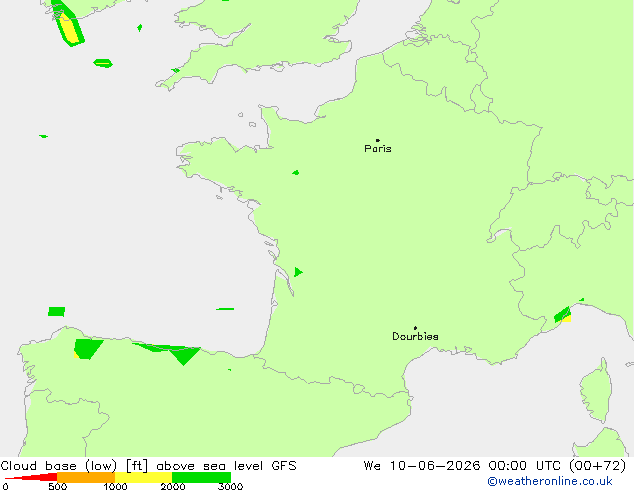634x490 pixels.
Task: Click the Dourbies location label
Action: click(415, 336)
